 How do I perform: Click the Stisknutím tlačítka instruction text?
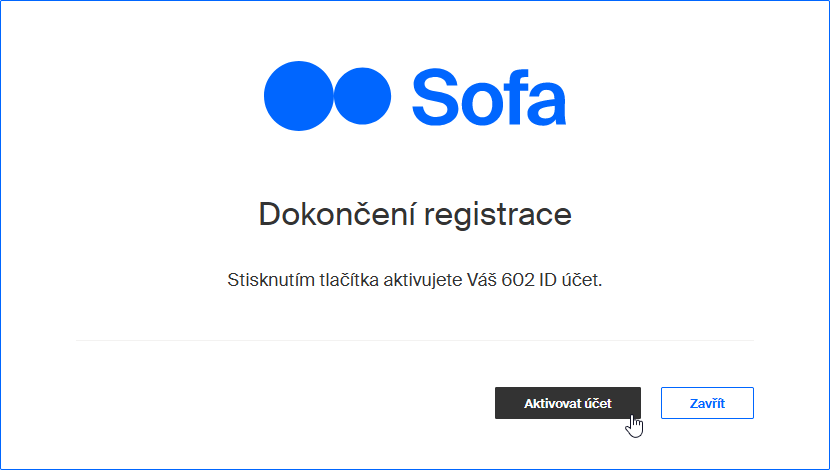click(x=415, y=279)
